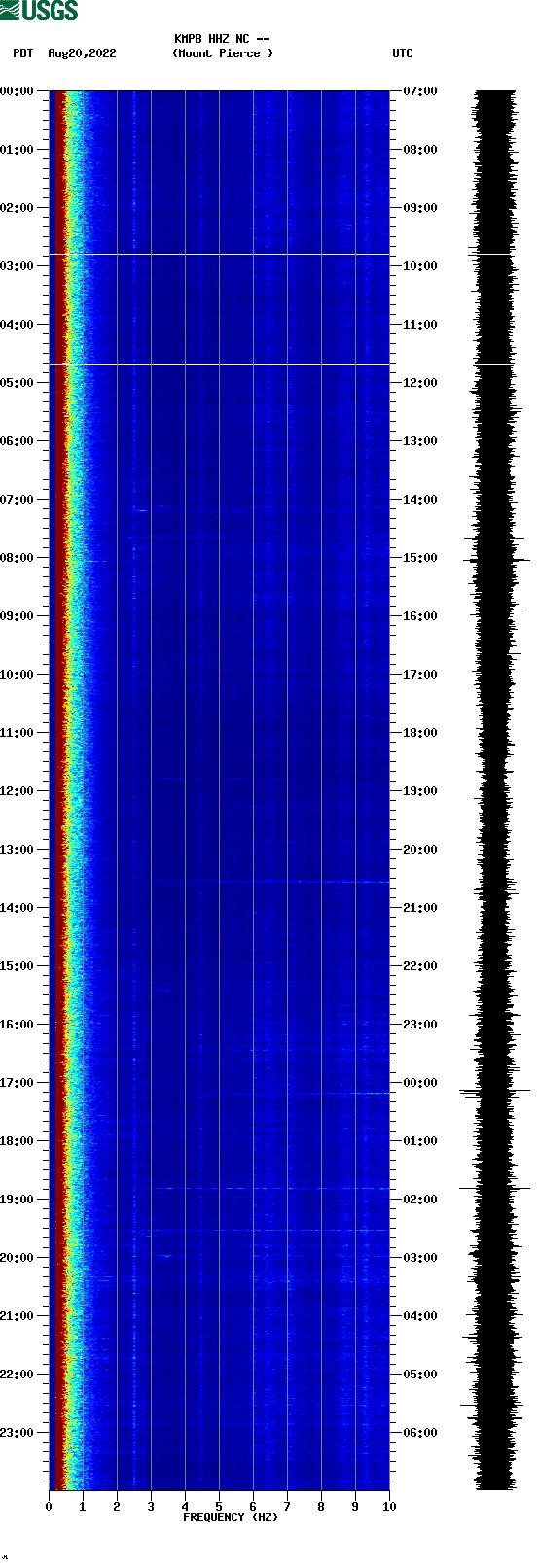Select 05:00 on the UTC axis
Viewport: 537px width, 1568px height.
tap(420, 1375)
